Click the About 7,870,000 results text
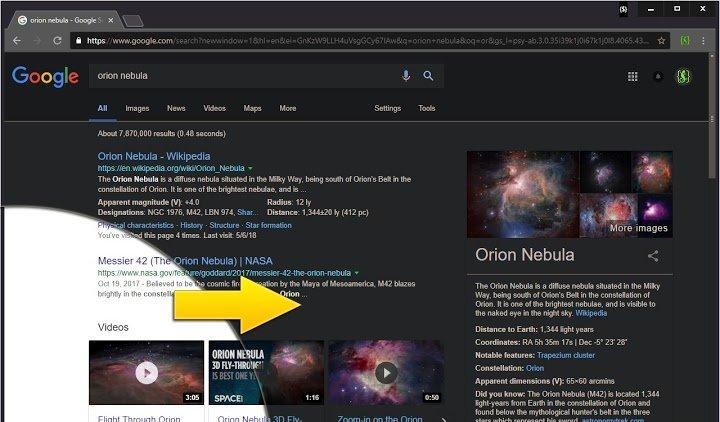Screen dimensions: 720x422 [161, 134]
